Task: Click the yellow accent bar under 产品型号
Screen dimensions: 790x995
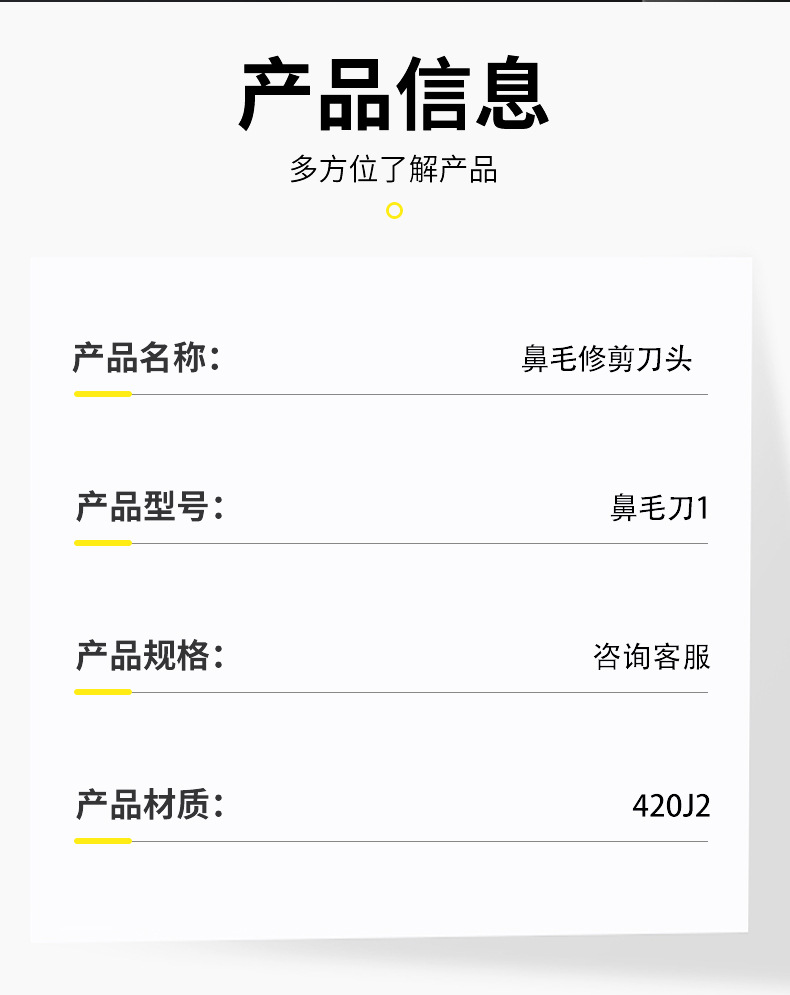Action: [103, 543]
